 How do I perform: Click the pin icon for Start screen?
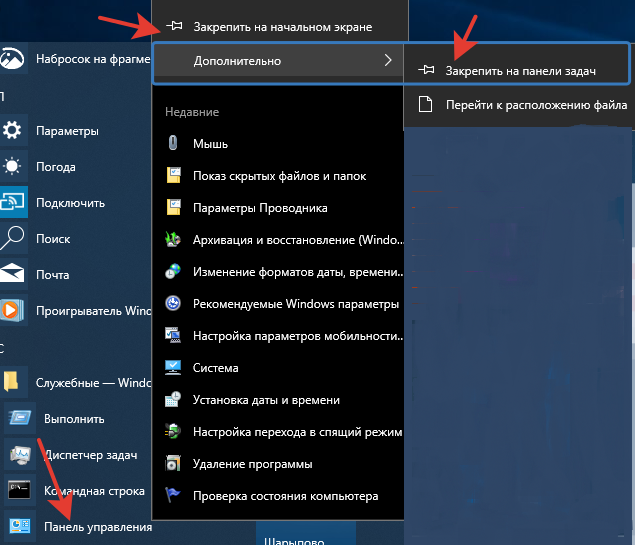[x=174, y=26]
